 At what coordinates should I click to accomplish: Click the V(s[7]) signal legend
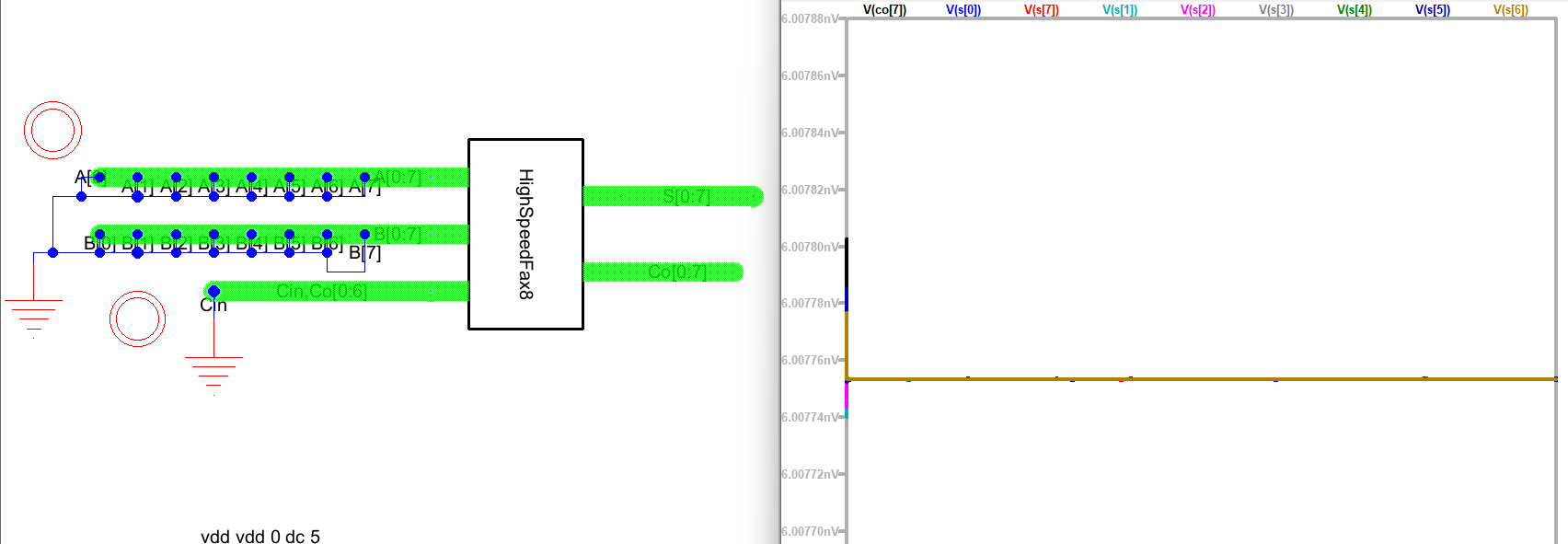click(x=1042, y=10)
